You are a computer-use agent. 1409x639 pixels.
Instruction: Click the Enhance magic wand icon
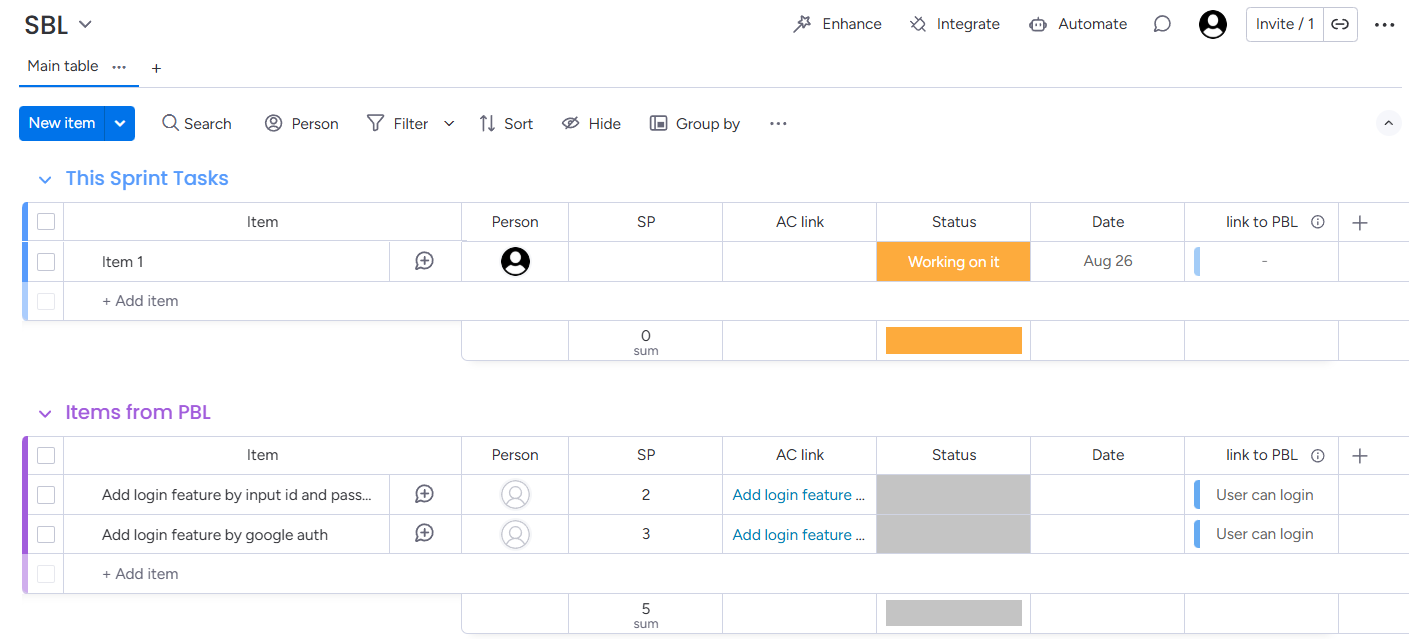coord(802,24)
